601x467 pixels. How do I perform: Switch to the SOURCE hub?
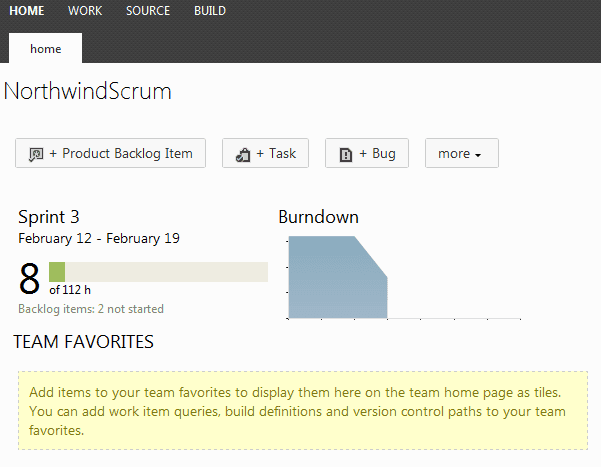click(148, 11)
